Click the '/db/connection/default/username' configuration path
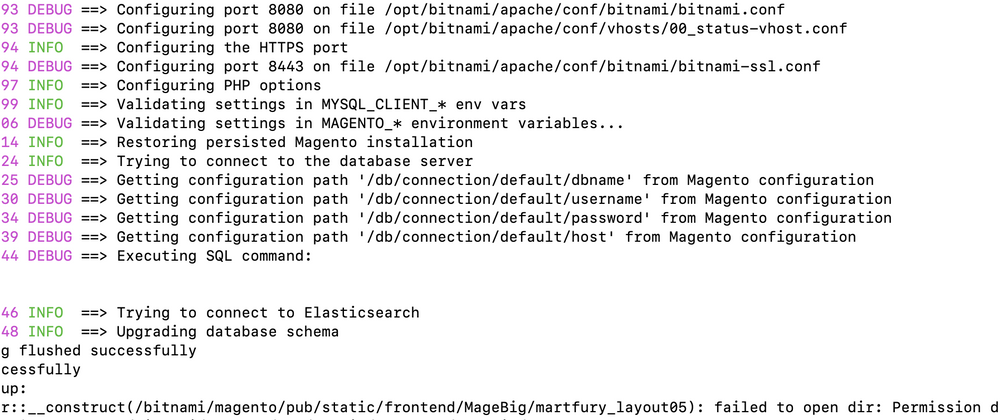Screen dimensions: 1000x420 [x=506, y=200]
